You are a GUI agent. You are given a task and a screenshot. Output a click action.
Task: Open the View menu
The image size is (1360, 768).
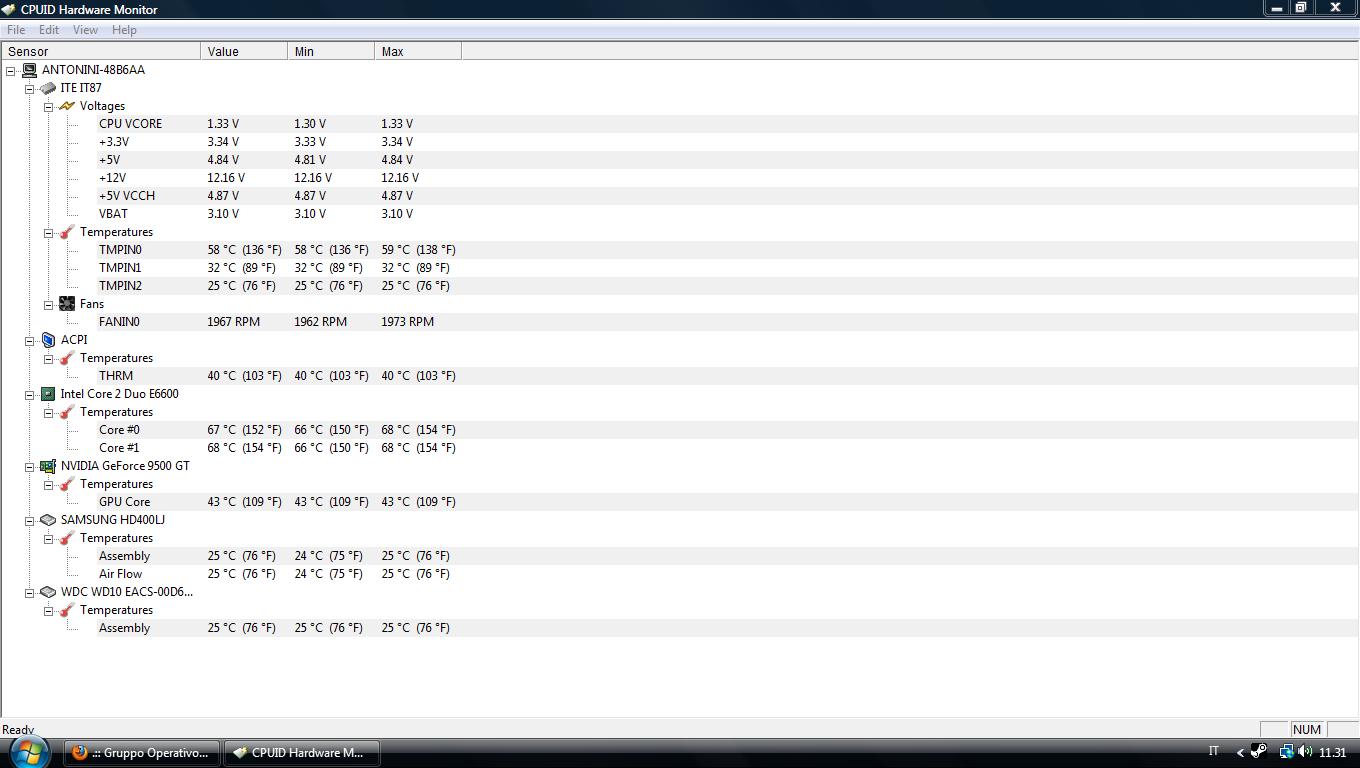click(85, 30)
